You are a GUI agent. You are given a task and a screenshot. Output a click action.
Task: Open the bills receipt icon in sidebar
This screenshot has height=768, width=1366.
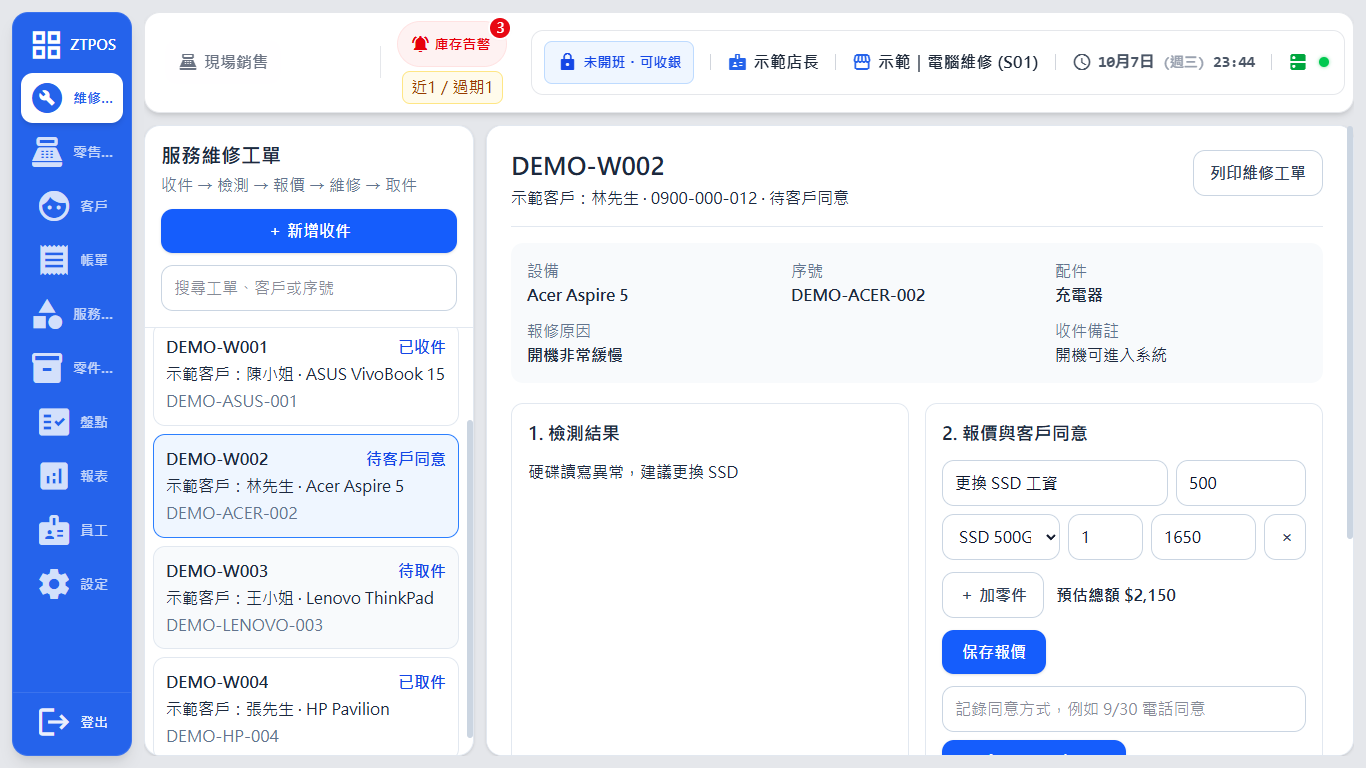click(x=54, y=260)
